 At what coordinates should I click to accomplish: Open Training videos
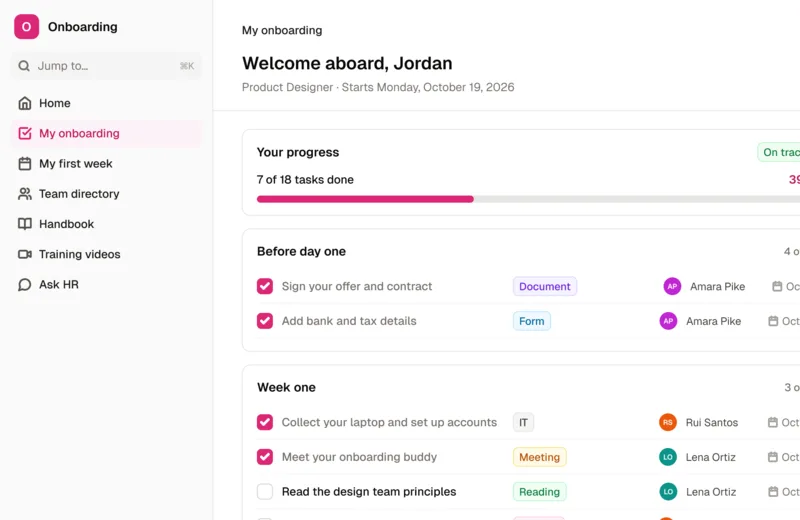click(106, 254)
